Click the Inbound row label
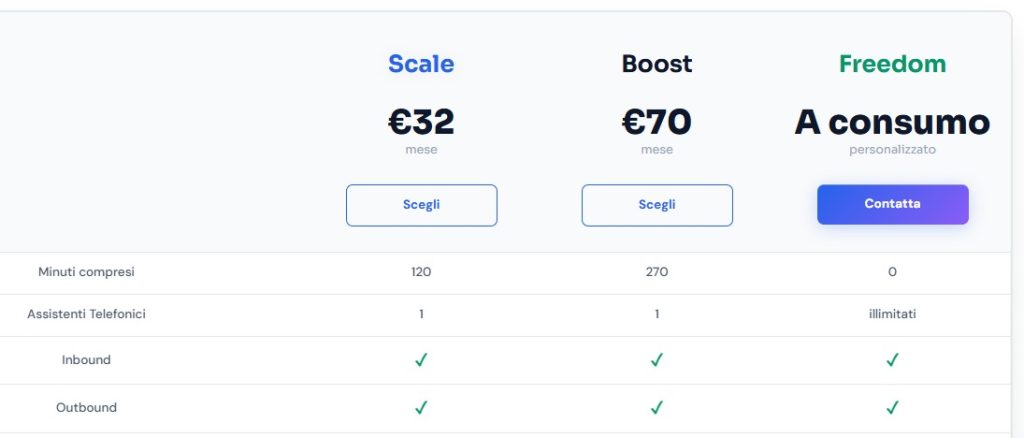Image resolution: width=1024 pixels, height=438 pixels. [86, 360]
